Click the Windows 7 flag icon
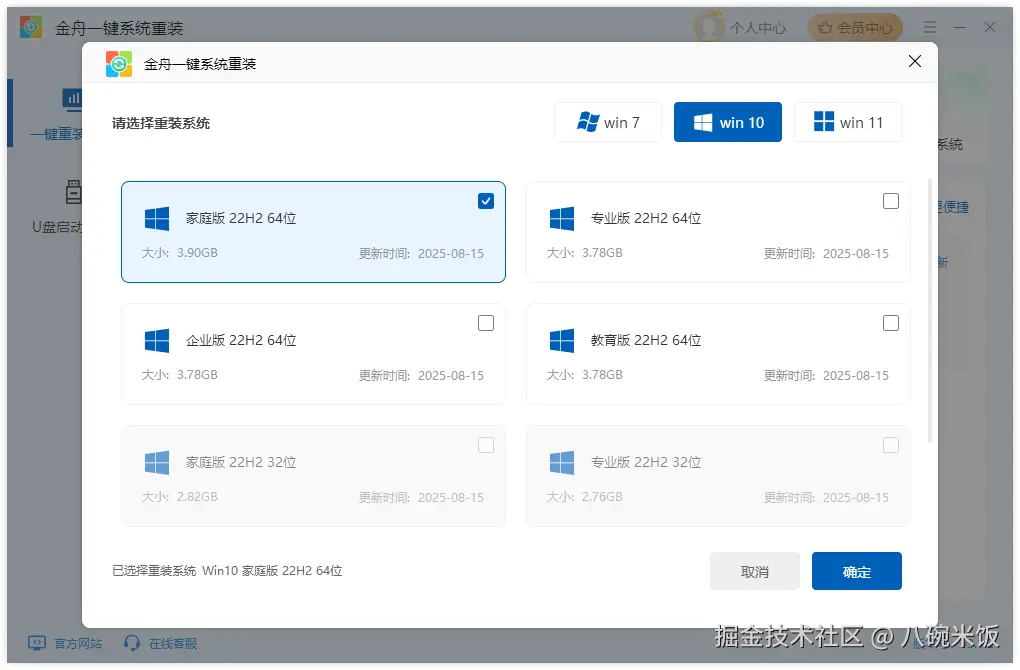 [587, 122]
